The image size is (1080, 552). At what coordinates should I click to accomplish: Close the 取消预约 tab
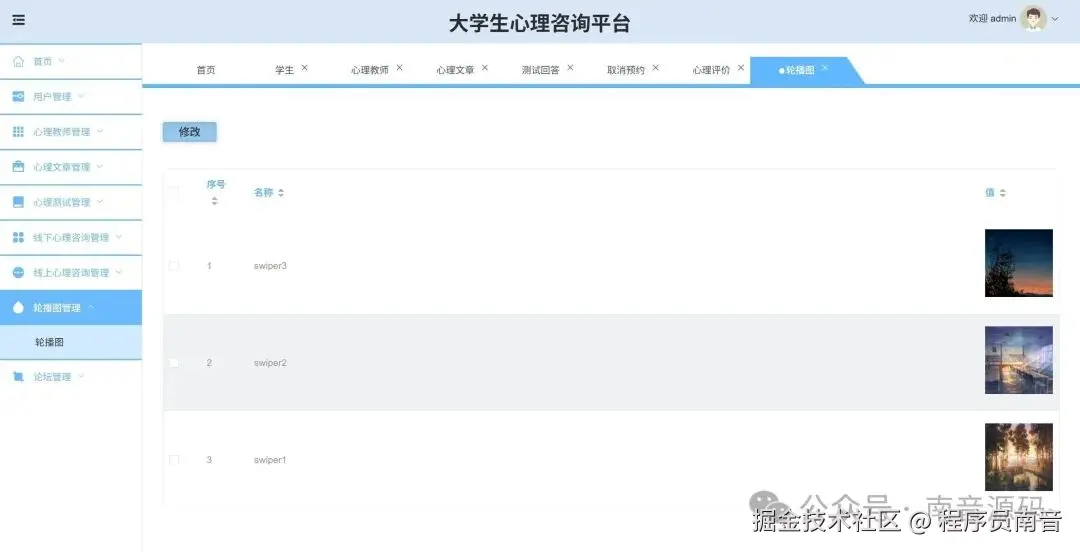pyautogui.click(x=656, y=68)
